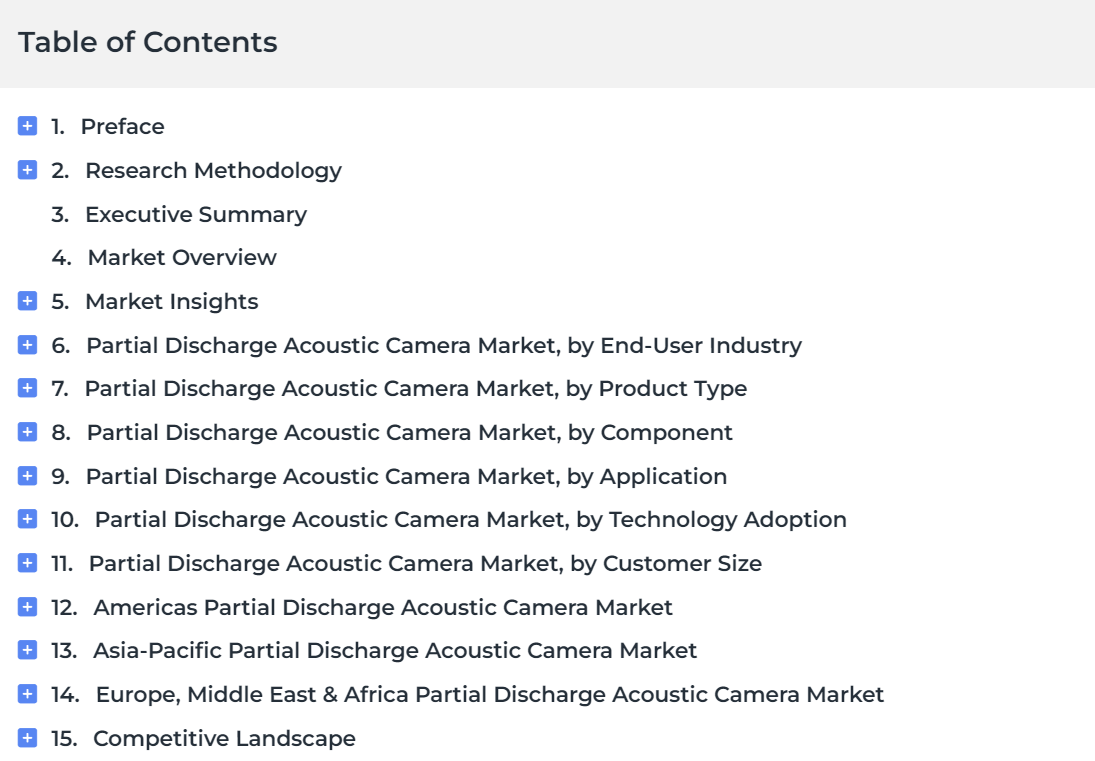Select Research Methodology chapter title
Viewport: 1095px width, 761px height.
tap(213, 170)
